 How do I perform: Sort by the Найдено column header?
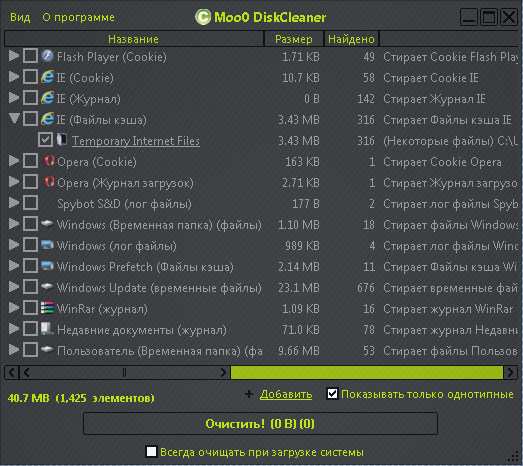tap(351, 39)
